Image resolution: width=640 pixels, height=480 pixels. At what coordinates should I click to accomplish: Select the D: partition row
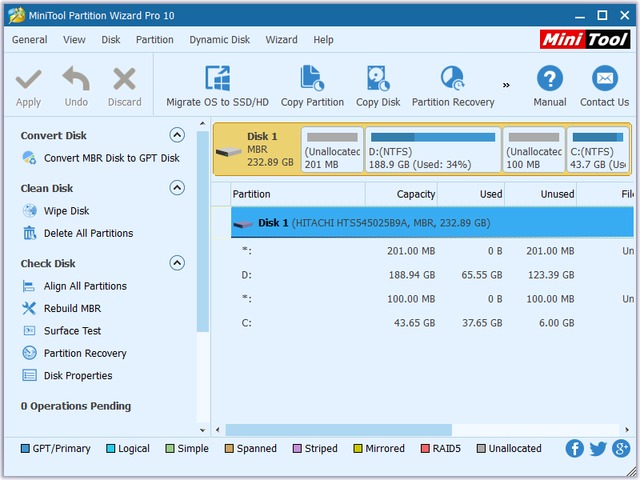[x=400, y=273]
